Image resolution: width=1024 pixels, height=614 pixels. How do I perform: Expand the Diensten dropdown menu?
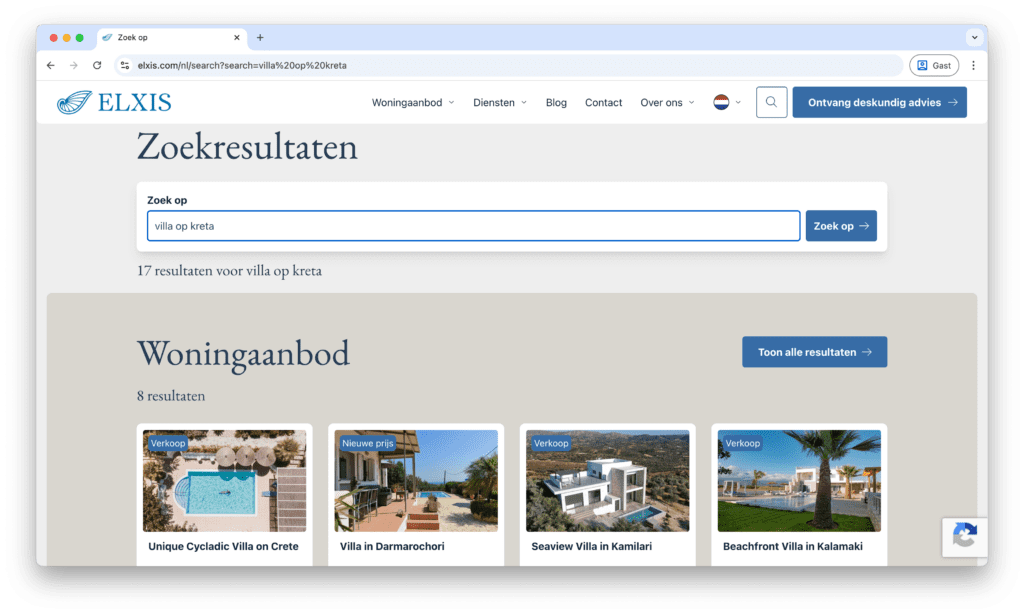[500, 102]
